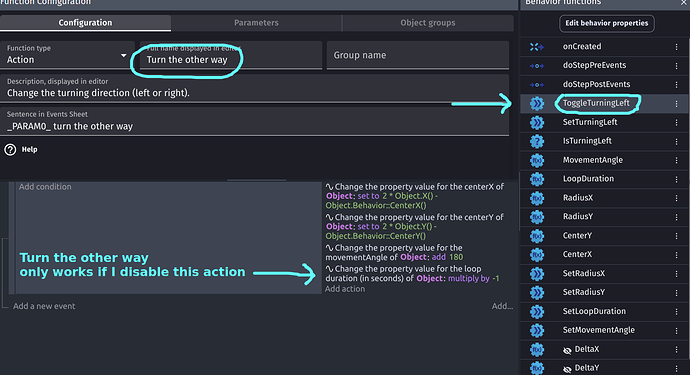Open the Object groups tab
690x375 pixels.
(428, 23)
